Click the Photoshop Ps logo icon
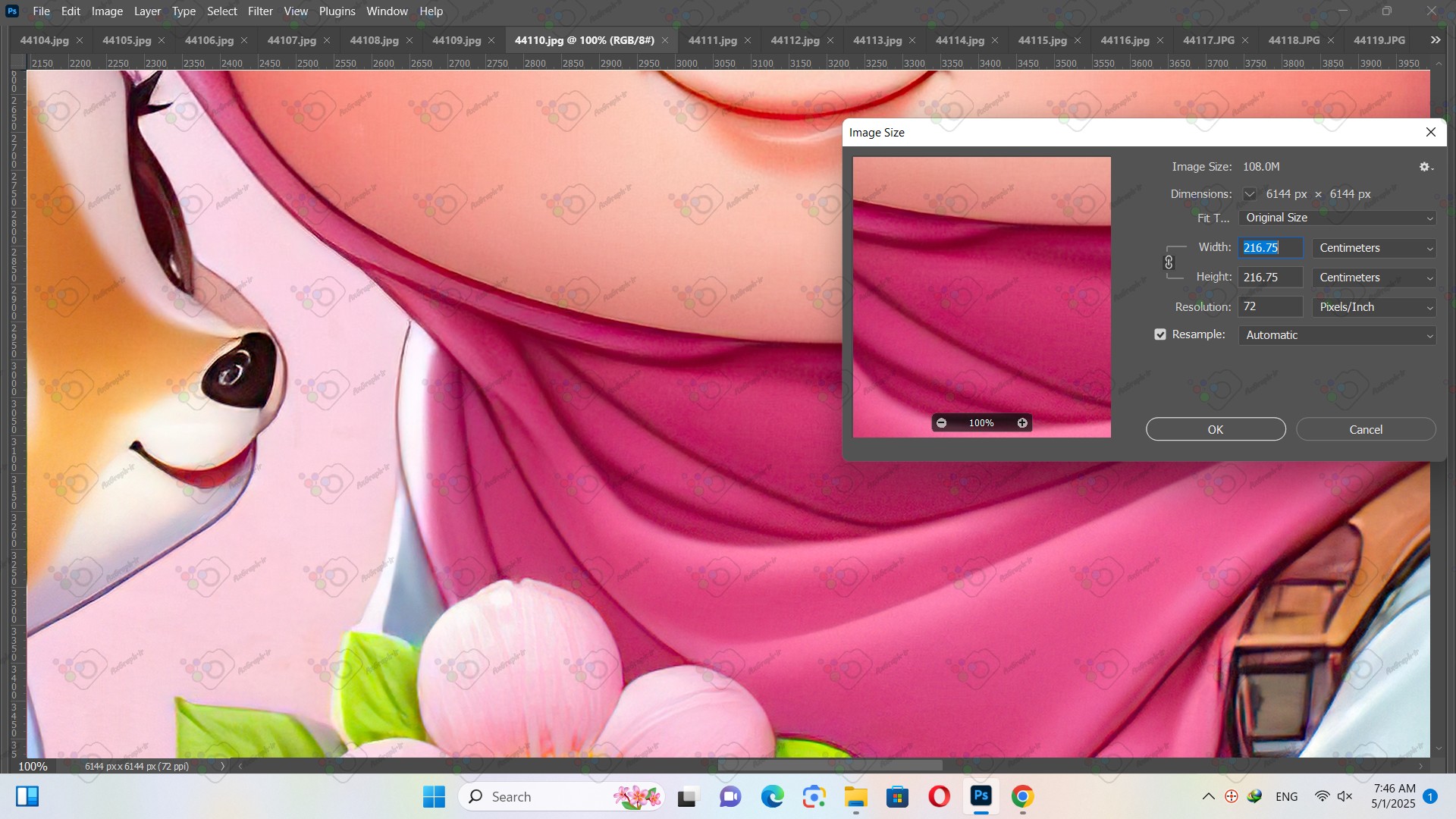 [12, 11]
